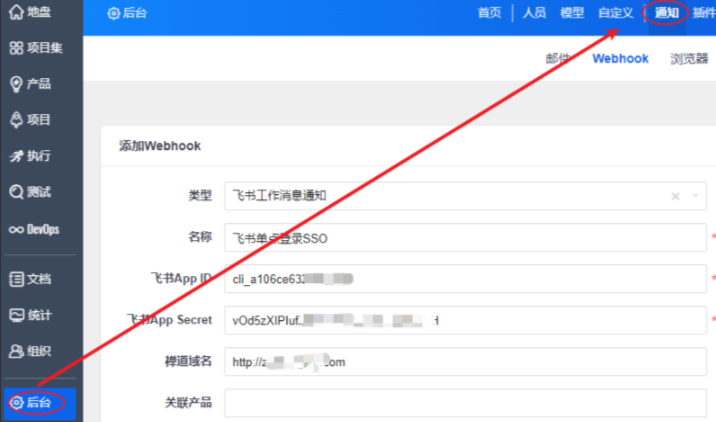This screenshot has height=422, width=716.
Task: Click the 类型 field label
Action: (x=200, y=195)
